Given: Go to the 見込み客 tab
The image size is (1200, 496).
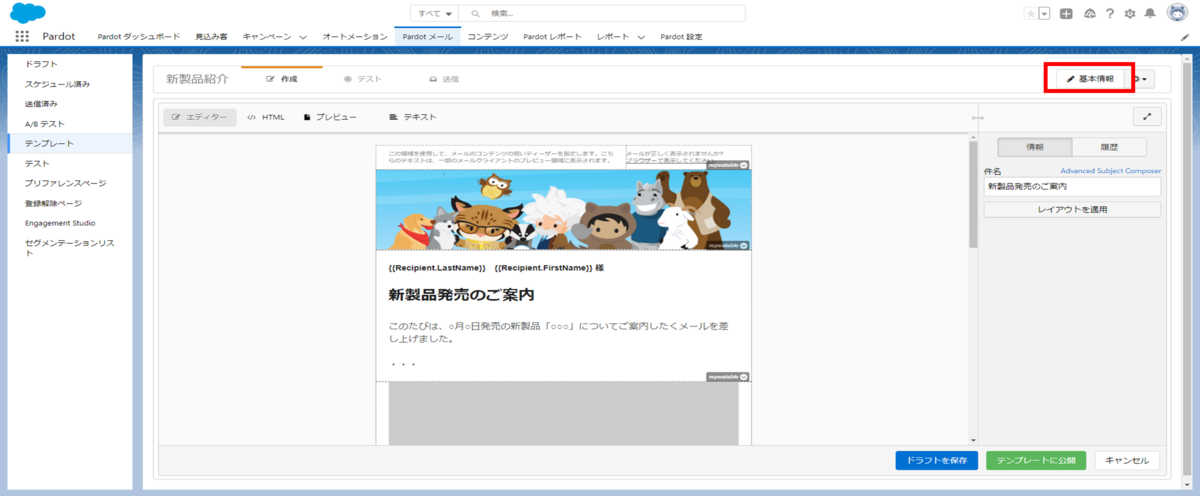Looking at the screenshot, I should [x=211, y=37].
